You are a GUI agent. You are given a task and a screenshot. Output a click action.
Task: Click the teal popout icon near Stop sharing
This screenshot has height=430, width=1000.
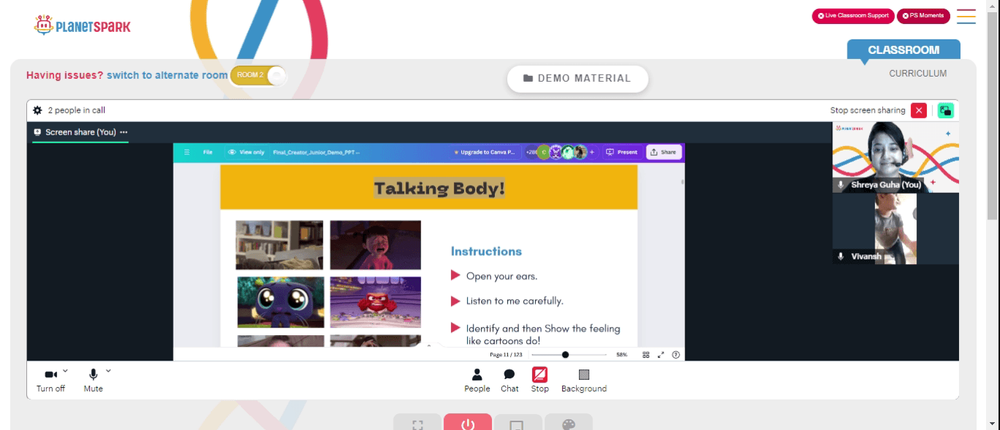pyautogui.click(x=946, y=110)
